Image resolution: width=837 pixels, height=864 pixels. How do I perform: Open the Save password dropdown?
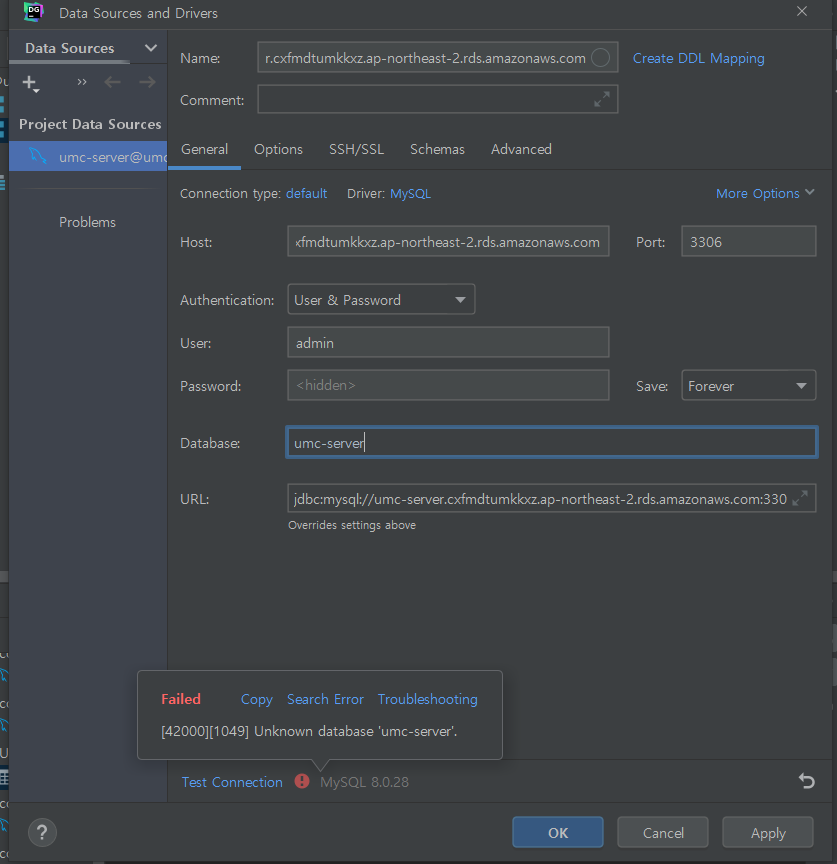[x=748, y=386]
